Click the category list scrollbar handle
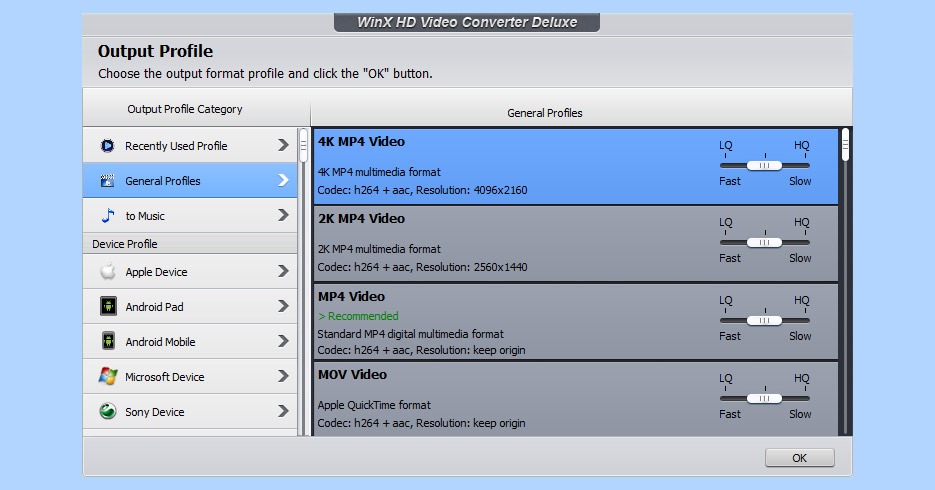This screenshot has width=935, height=490. point(304,145)
